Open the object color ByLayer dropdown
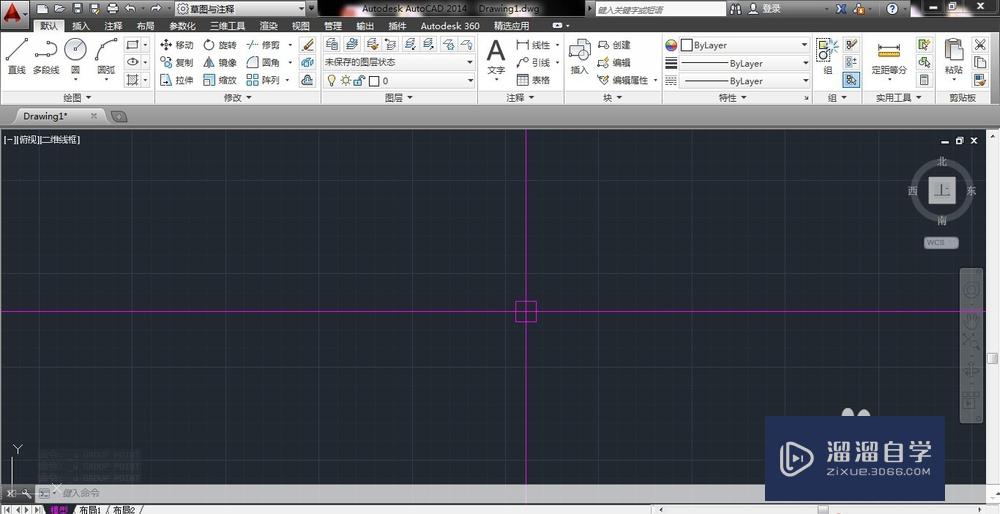Image resolution: width=1000 pixels, height=514 pixels. click(x=745, y=45)
